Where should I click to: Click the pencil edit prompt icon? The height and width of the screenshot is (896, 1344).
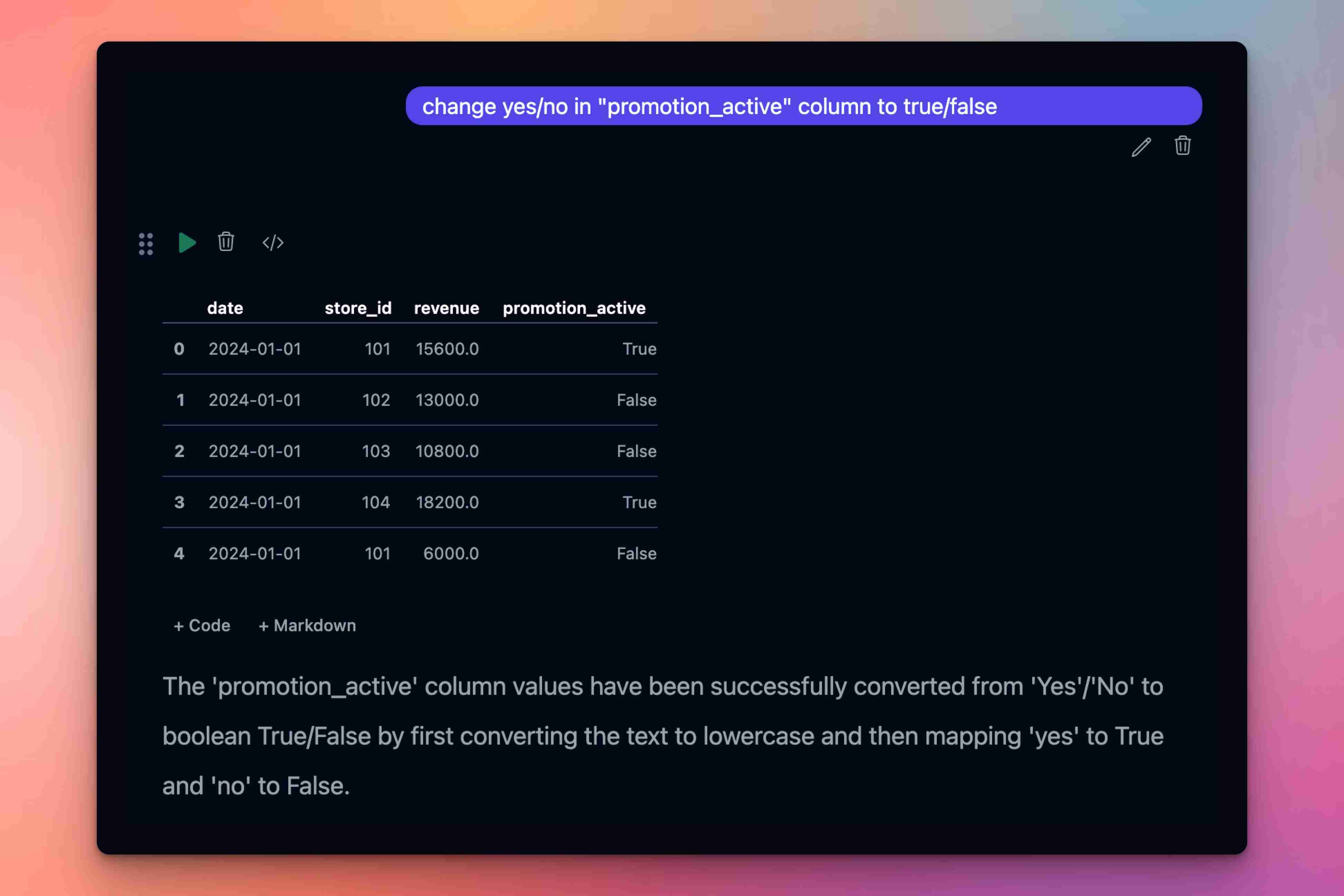[1141, 147]
